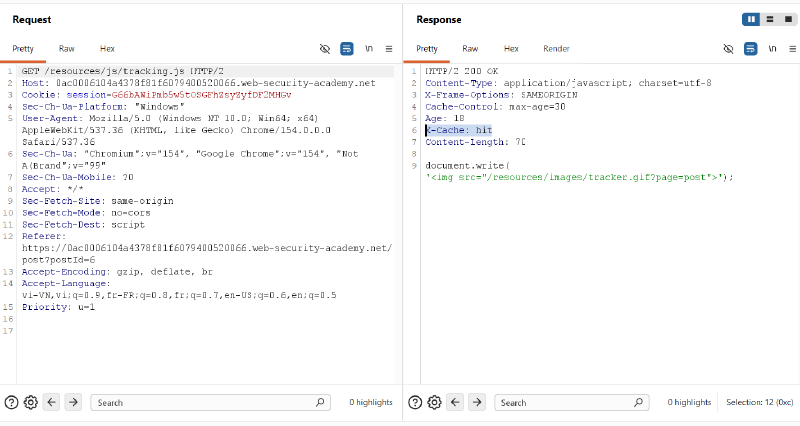Open settings gear in Request search bar
Screen dimensions: 800x426
[x=31, y=403]
